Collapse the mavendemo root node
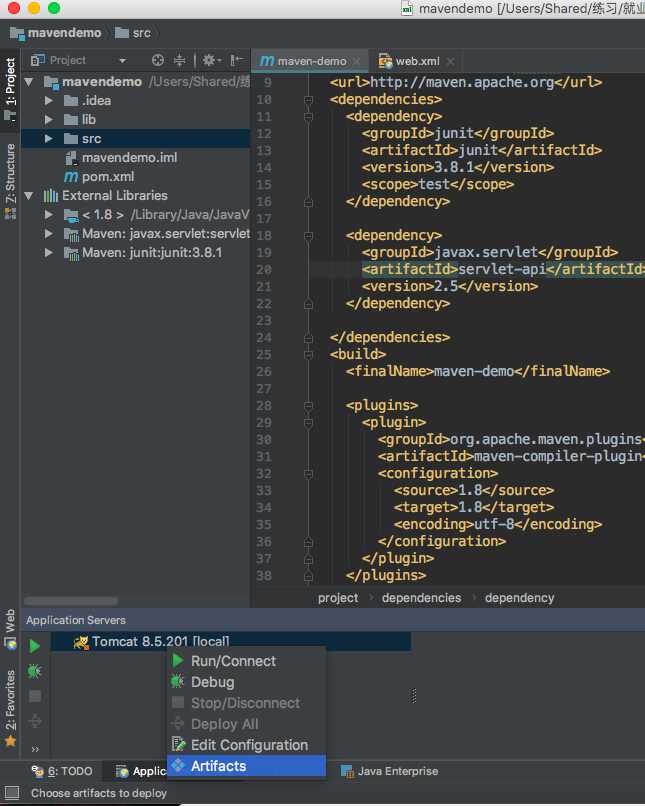This screenshot has height=806, width=645. pyautogui.click(x=29, y=82)
